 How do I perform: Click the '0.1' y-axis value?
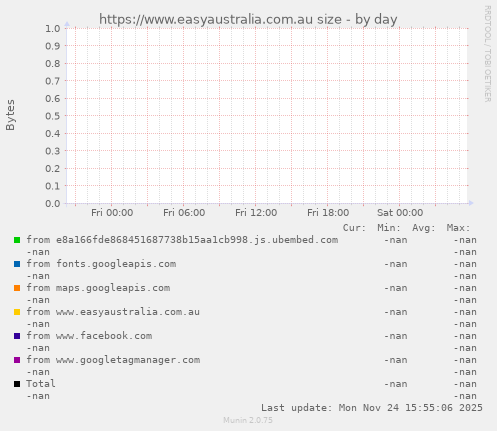53,186
